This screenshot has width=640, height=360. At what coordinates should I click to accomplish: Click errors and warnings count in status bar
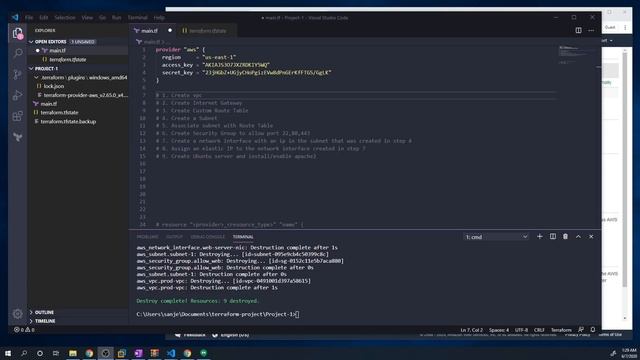coord(24,329)
